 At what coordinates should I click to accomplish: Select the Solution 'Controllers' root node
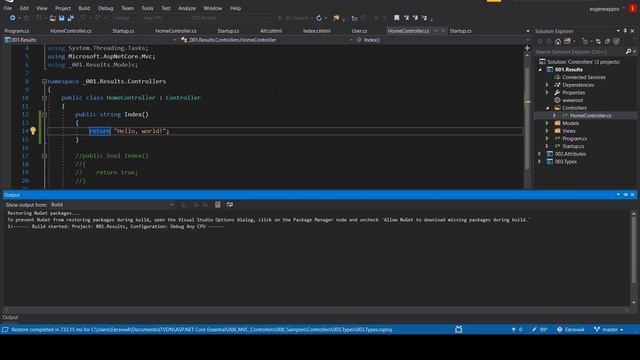tap(583, 62)
